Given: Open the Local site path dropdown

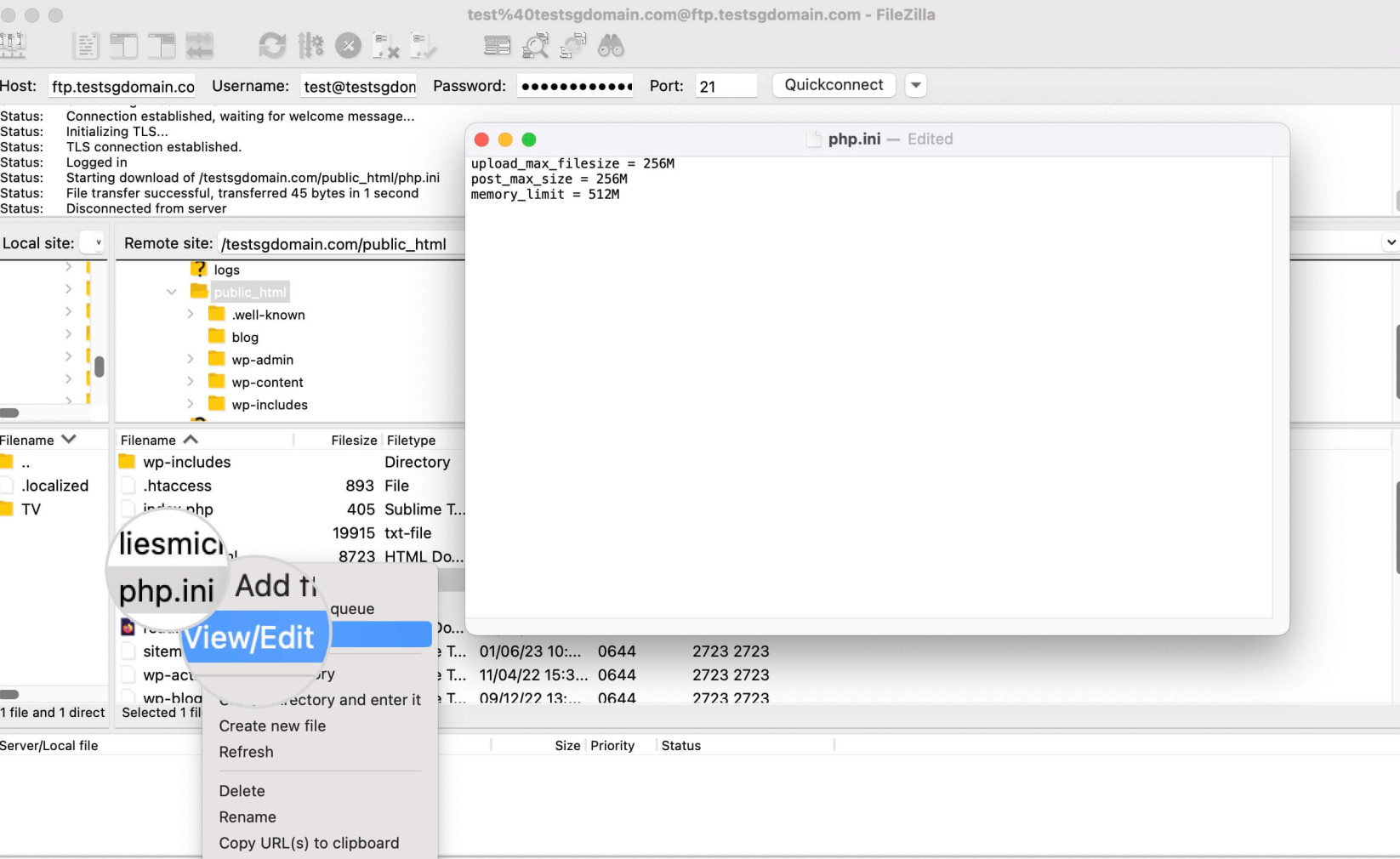Looking at the screenshot, I should coord(92,242).
